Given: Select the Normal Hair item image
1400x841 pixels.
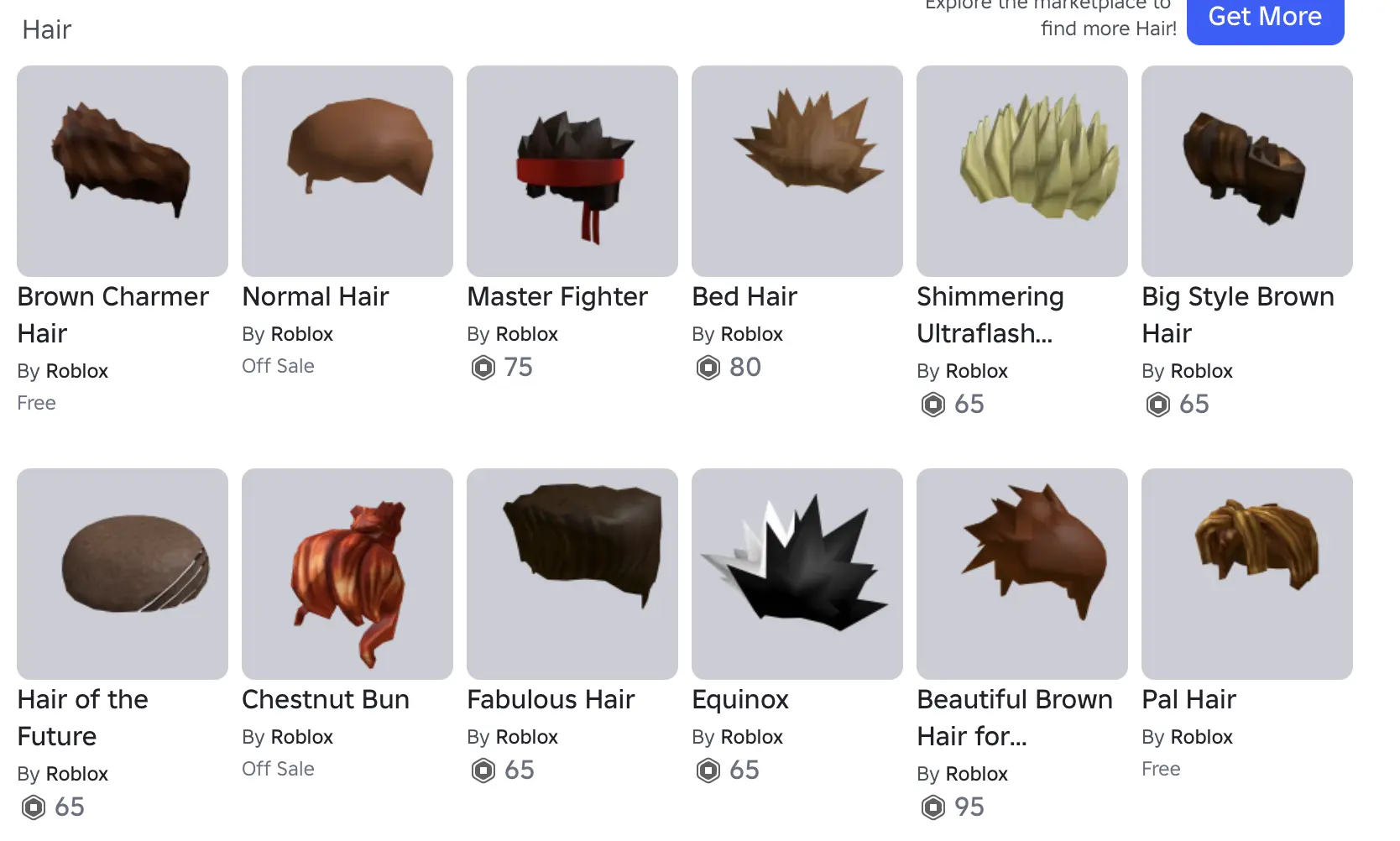Looking at the screenshot, I should point(347,171).
